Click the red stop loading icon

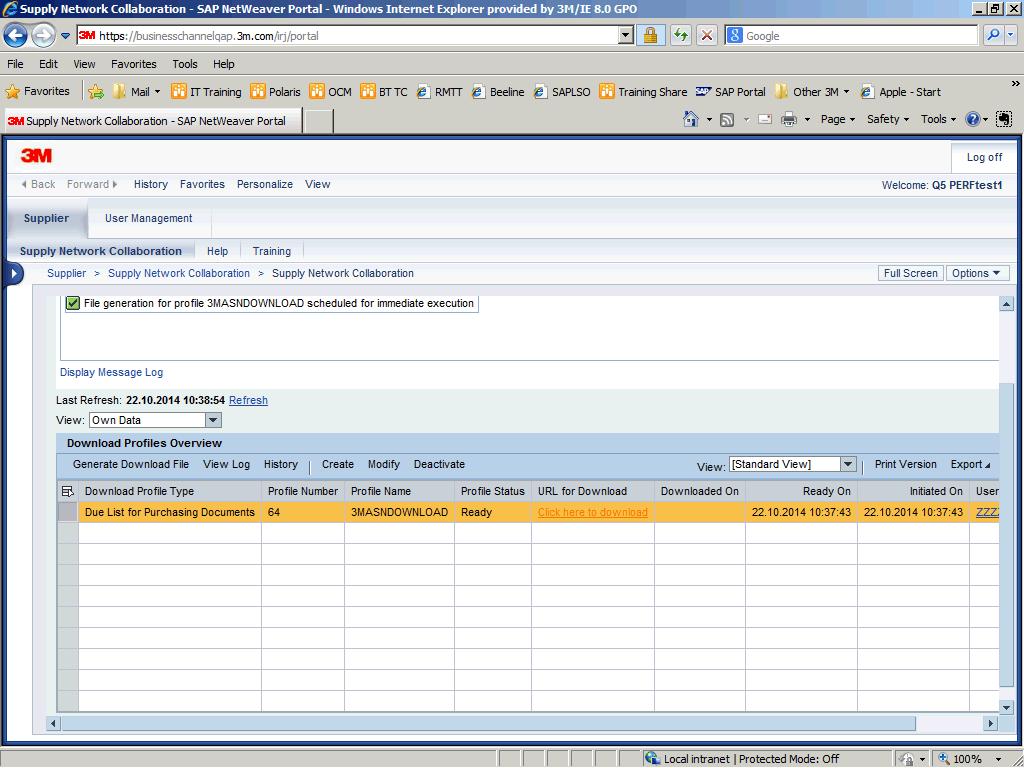coord(707,35)
